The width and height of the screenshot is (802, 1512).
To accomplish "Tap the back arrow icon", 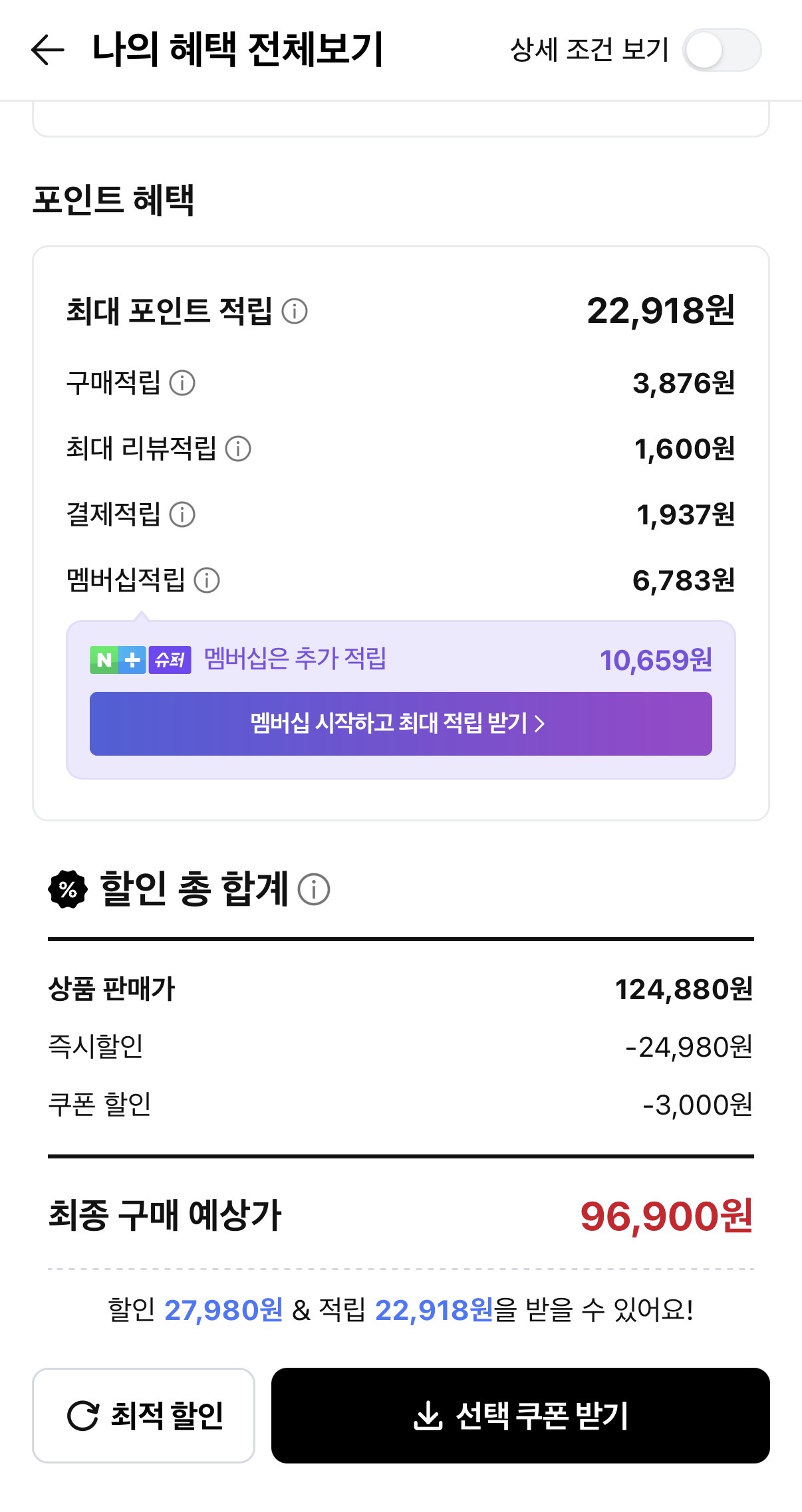I will point(48,50).
